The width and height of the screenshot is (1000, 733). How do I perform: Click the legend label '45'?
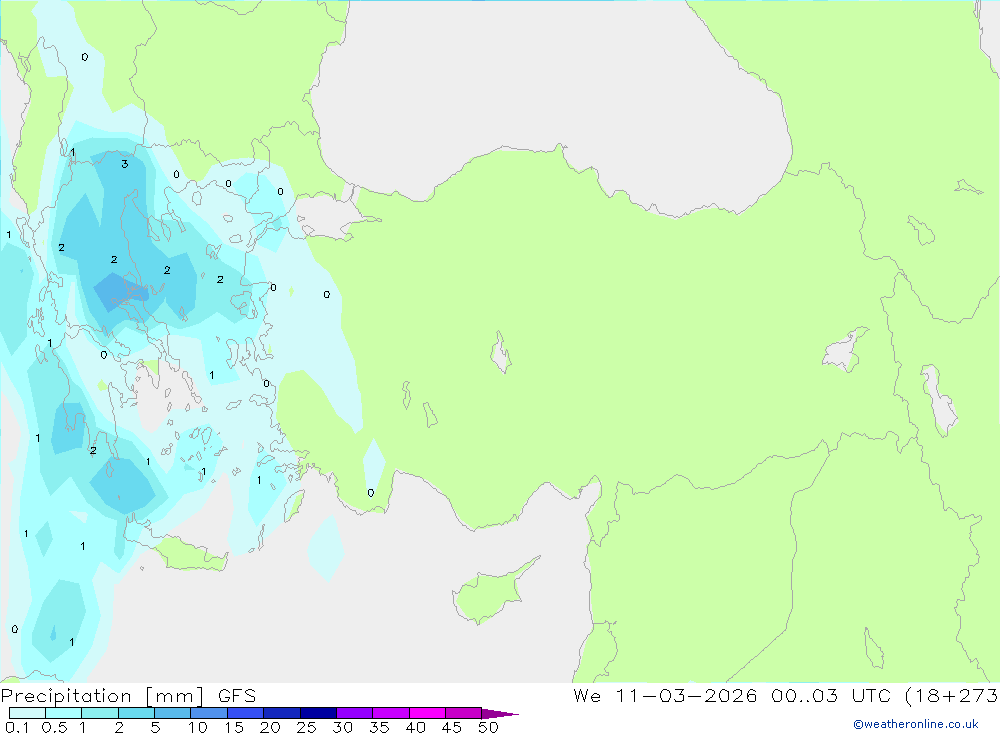click(452, 727)
